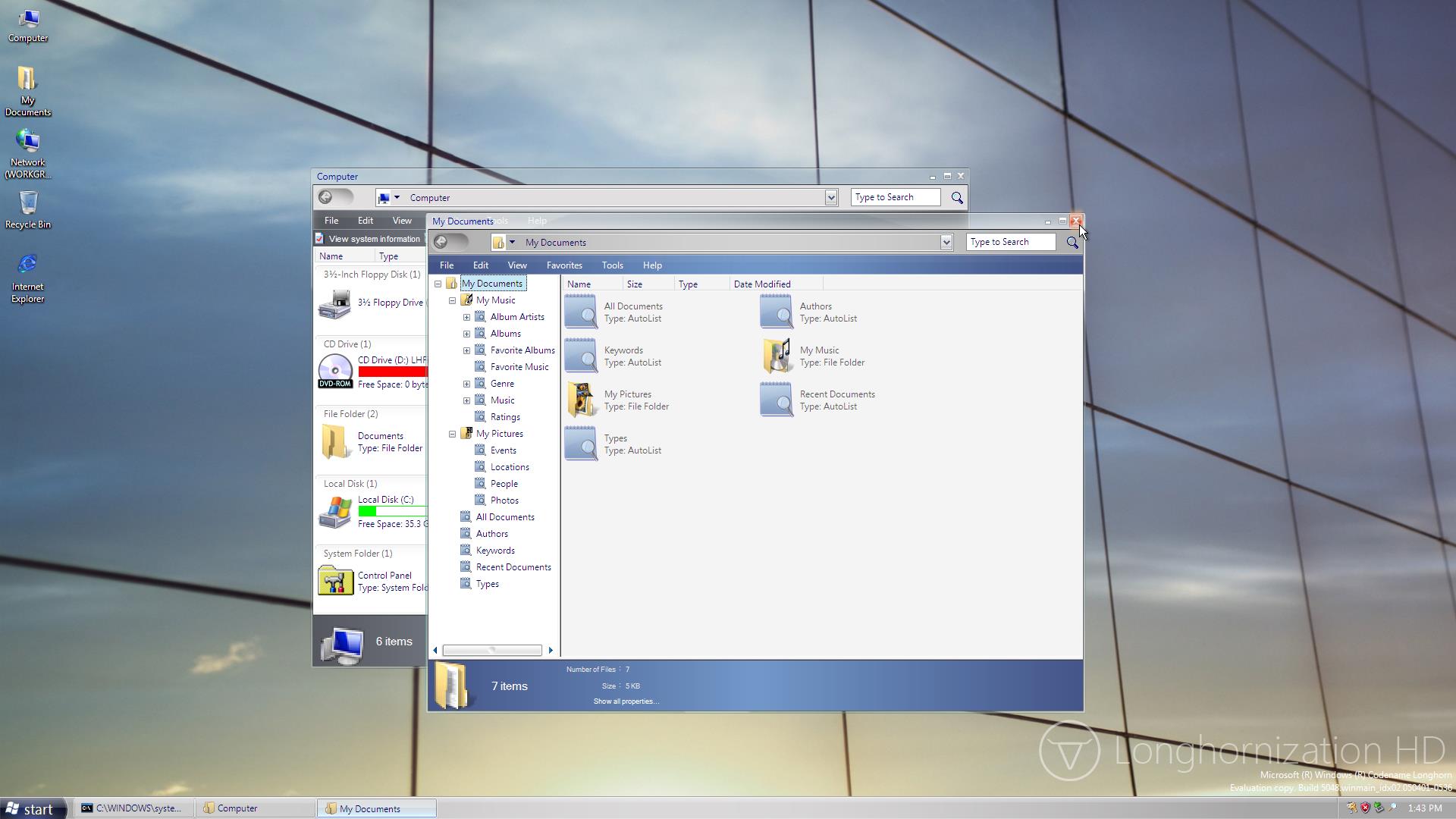The width and height of the screenshot is (1456, 819).
Task: Expand the Album Artists tree node
Action: (x=467, y=317)
